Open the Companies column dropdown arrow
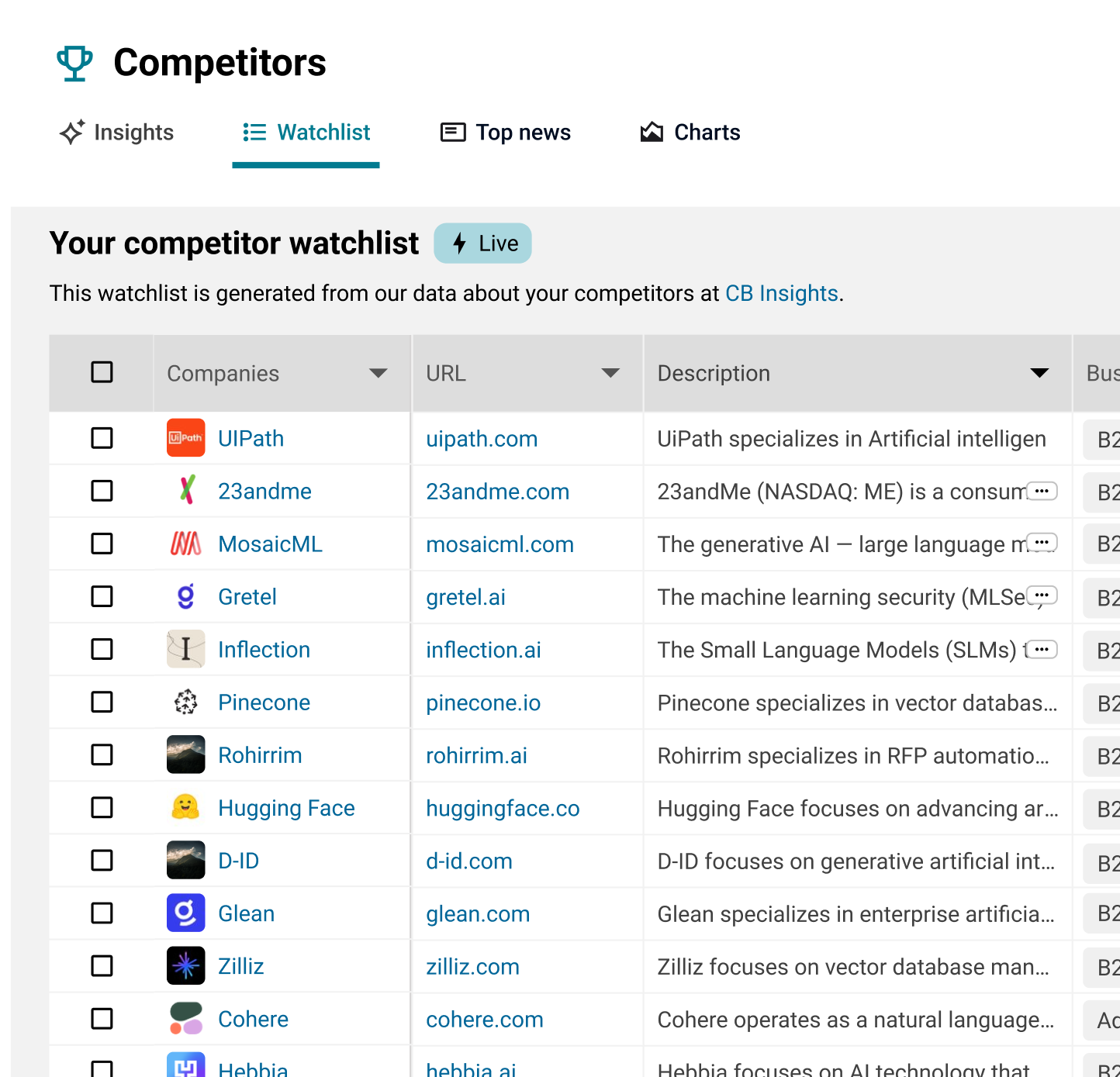 (379, 373)
